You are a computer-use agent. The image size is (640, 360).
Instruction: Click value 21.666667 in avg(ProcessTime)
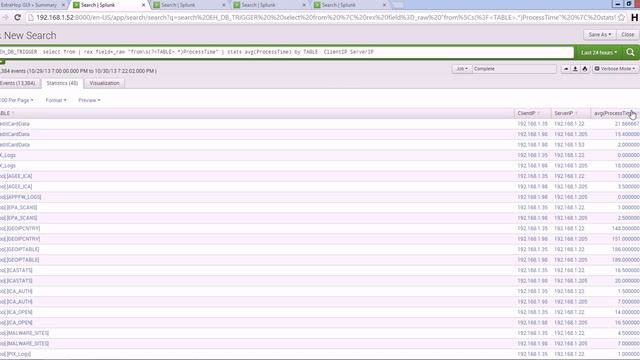pyautogui.click(x=627, y=124)
